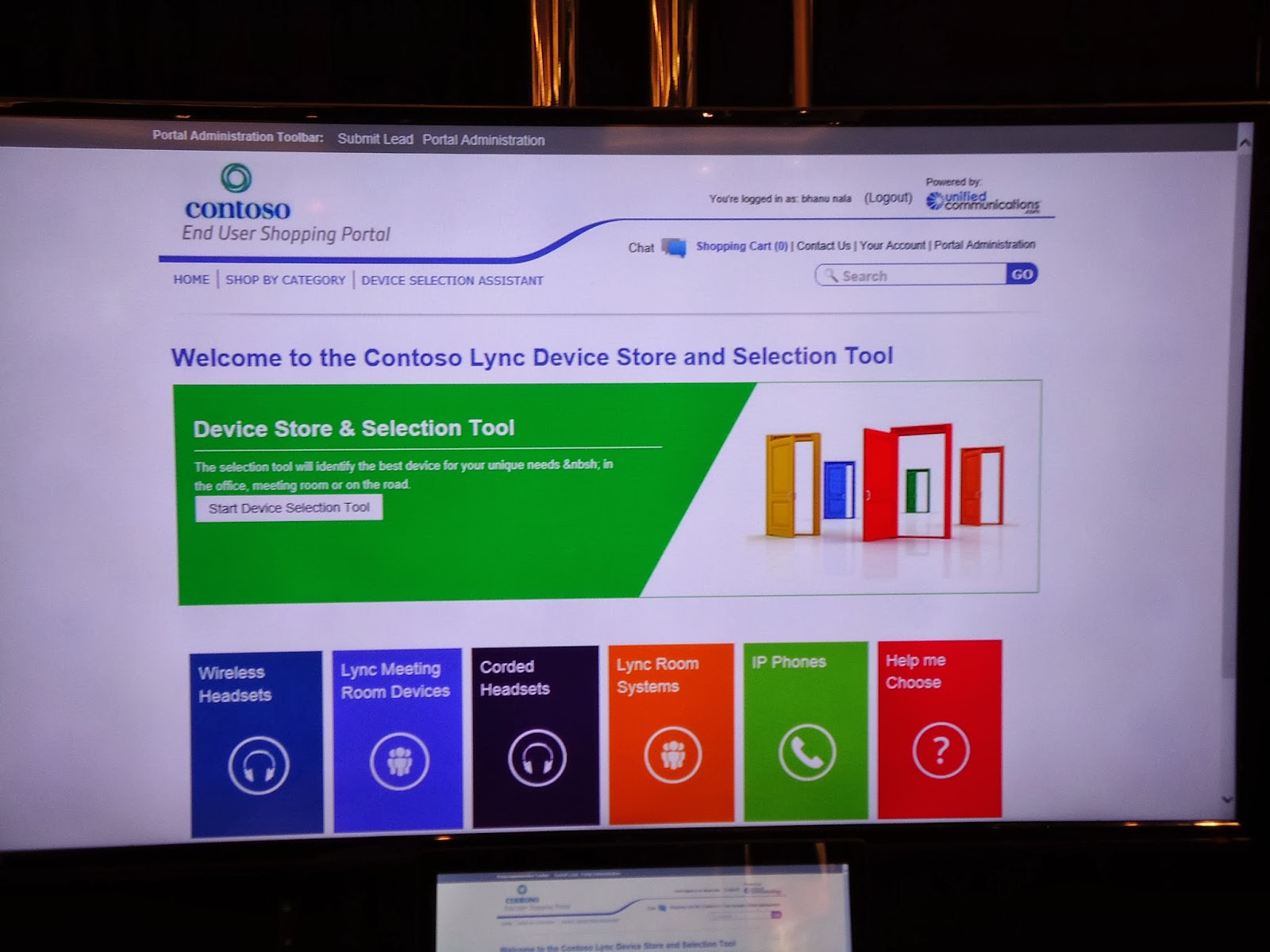Click the IP Phones handset icon
This screenshot has height=952, width=1270.
[806, 752]
